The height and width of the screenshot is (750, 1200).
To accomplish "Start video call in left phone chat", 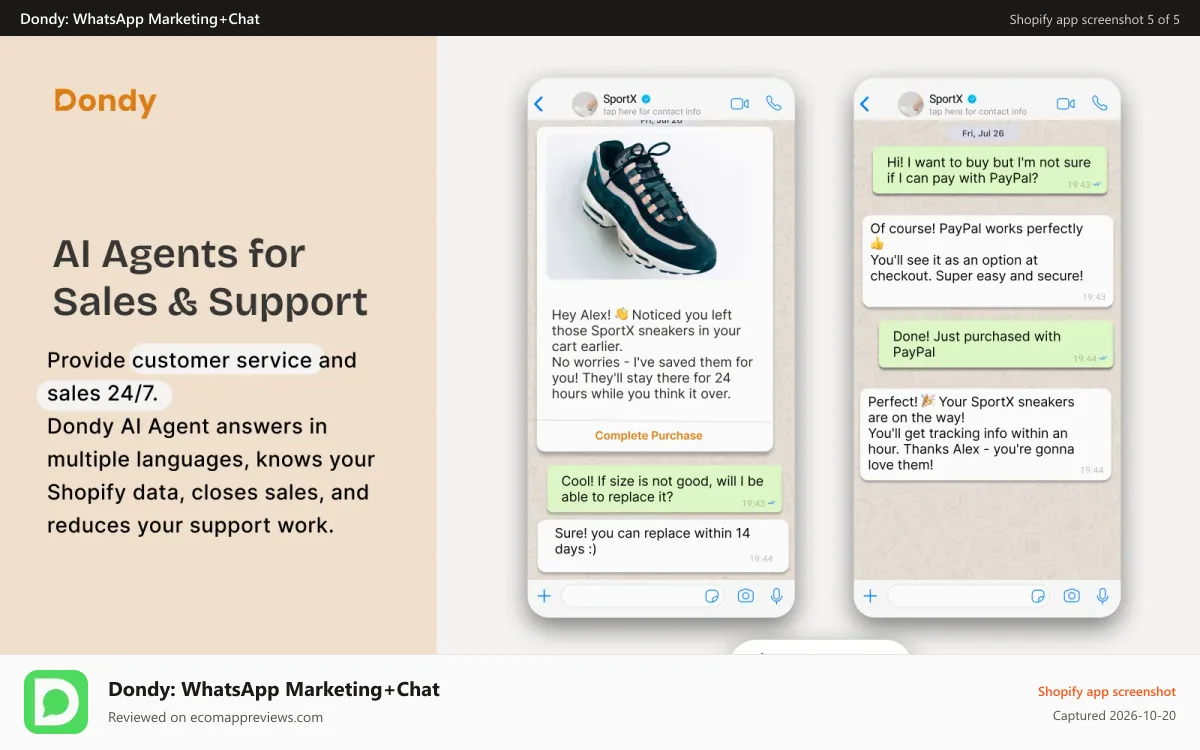I will pos(740,104).
